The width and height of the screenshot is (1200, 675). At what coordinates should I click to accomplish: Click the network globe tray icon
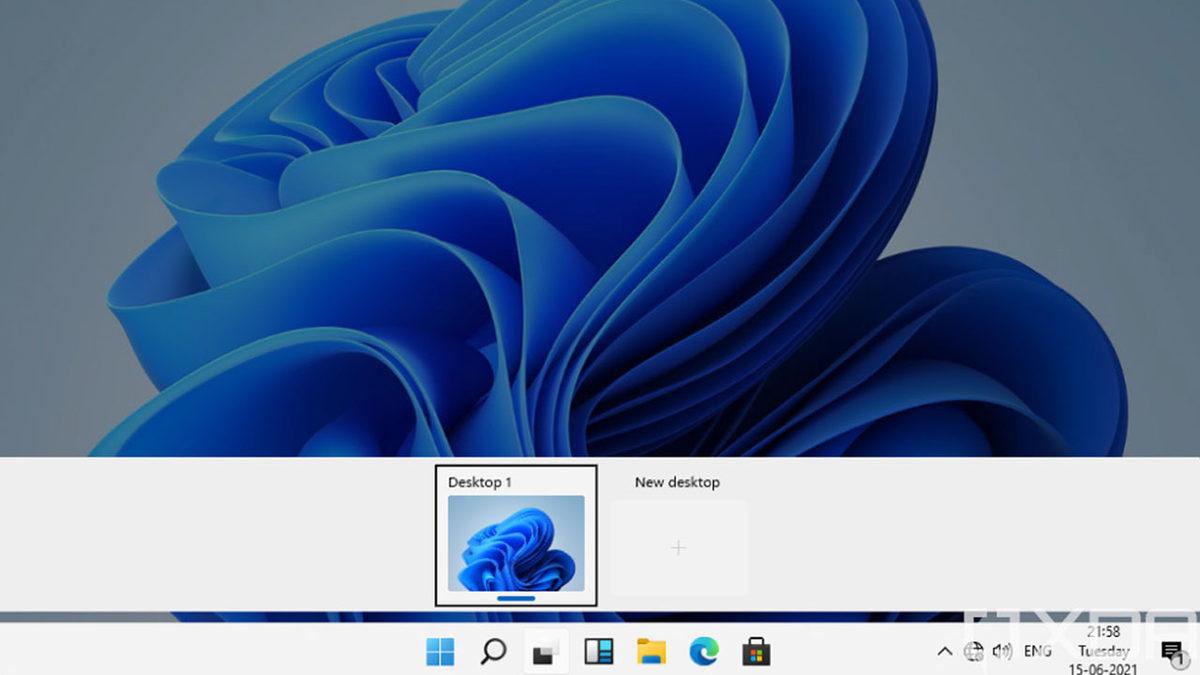(x=975, y=651)
